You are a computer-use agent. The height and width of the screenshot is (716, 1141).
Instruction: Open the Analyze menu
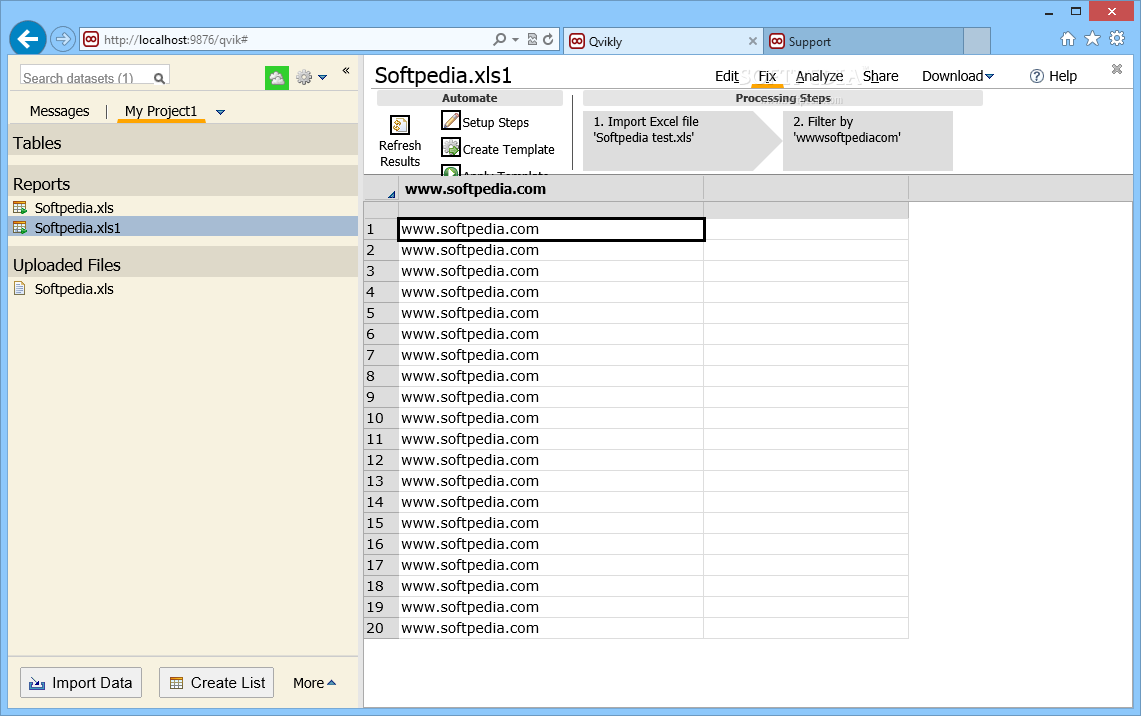tap(819, 76)
